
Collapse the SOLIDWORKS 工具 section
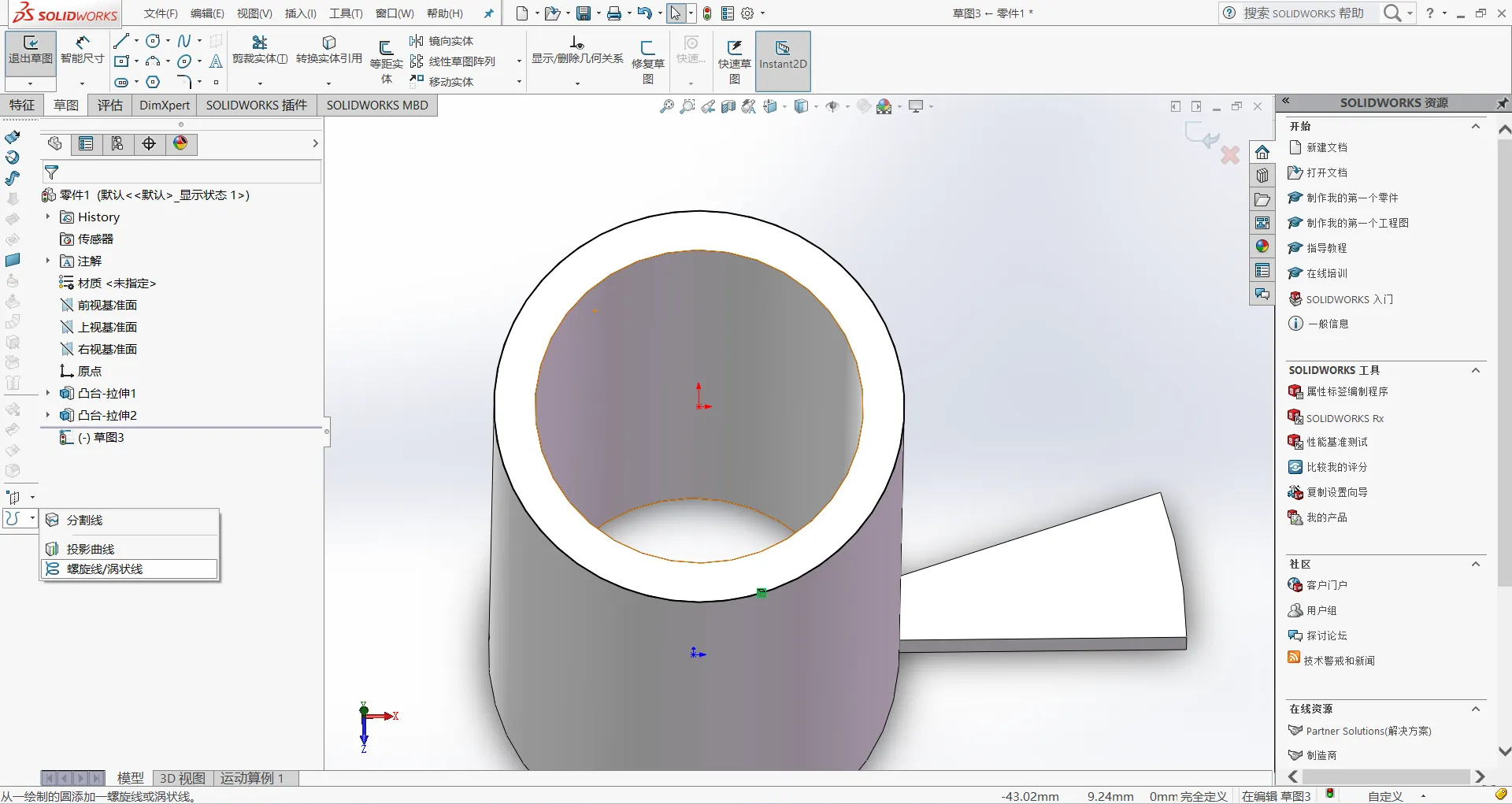coord(1475,370)
